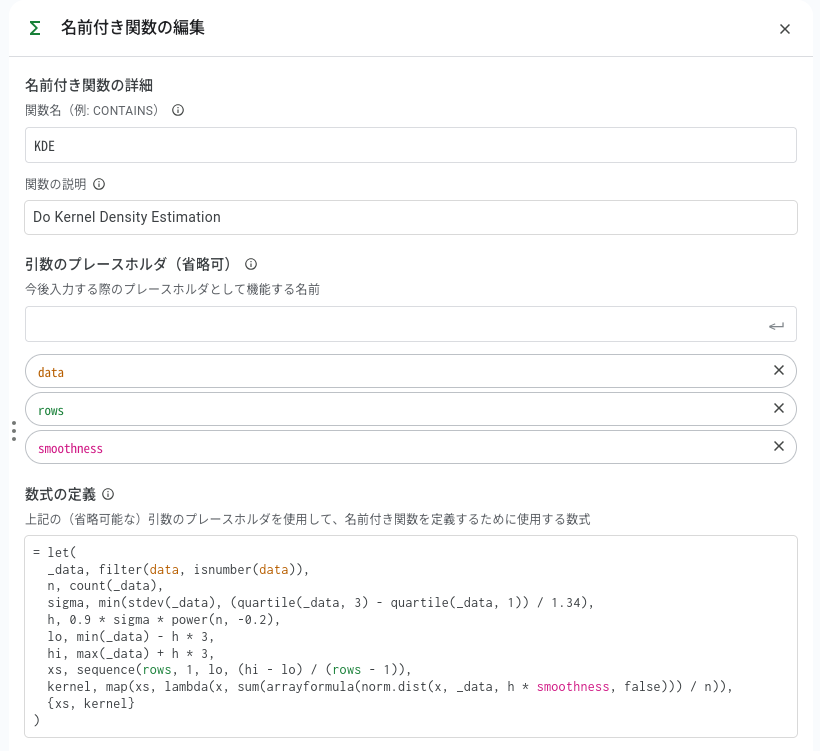The width and height of the screenshot is (820, 751).
Task: Click the formula line '{xs, kernel}'
Action: tap(91, 703)
